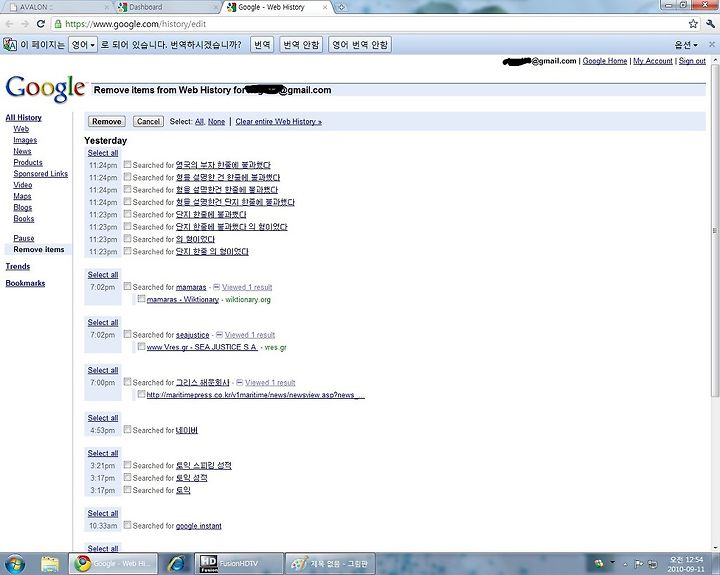Check the 3:21pm search checkbox
Viewport: 720px width, 575px height.
click(127, 465)
